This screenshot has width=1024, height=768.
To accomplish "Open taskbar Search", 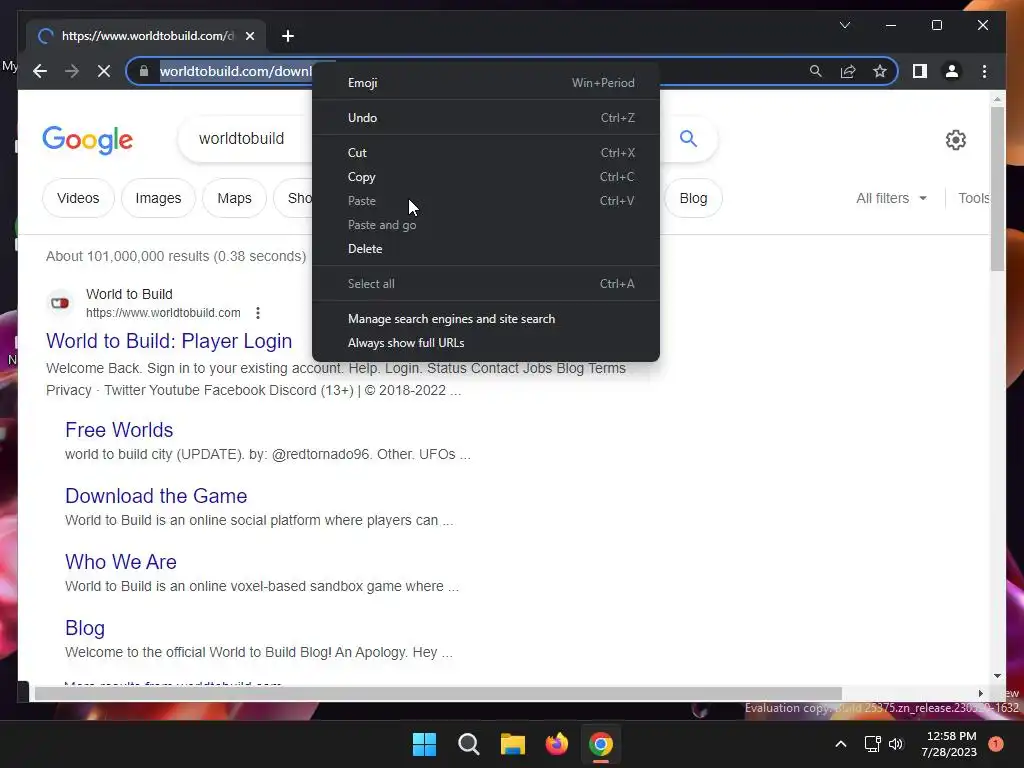I will tap(469, 744).
